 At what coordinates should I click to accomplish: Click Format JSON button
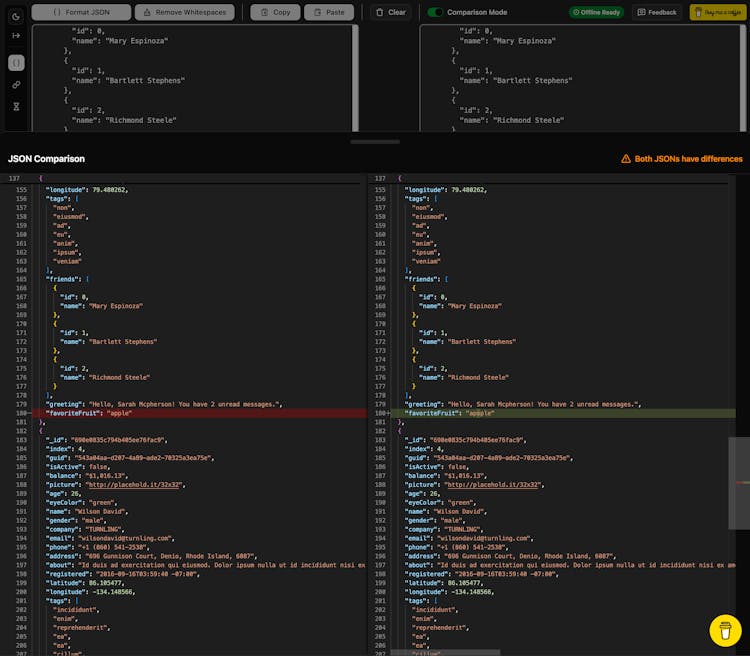click(80, 12)
